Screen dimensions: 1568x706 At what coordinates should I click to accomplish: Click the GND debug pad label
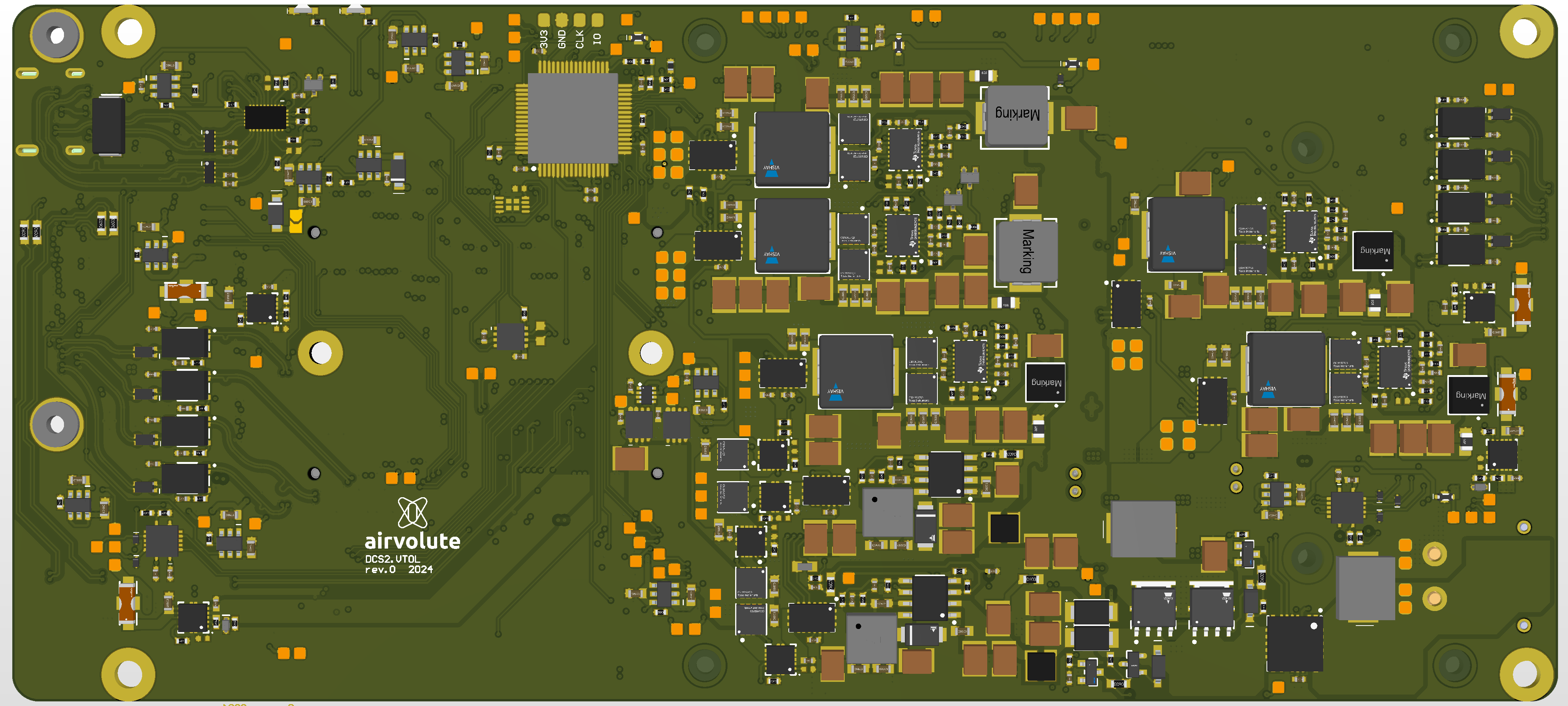pyautogui.click(x=561, y=39)
